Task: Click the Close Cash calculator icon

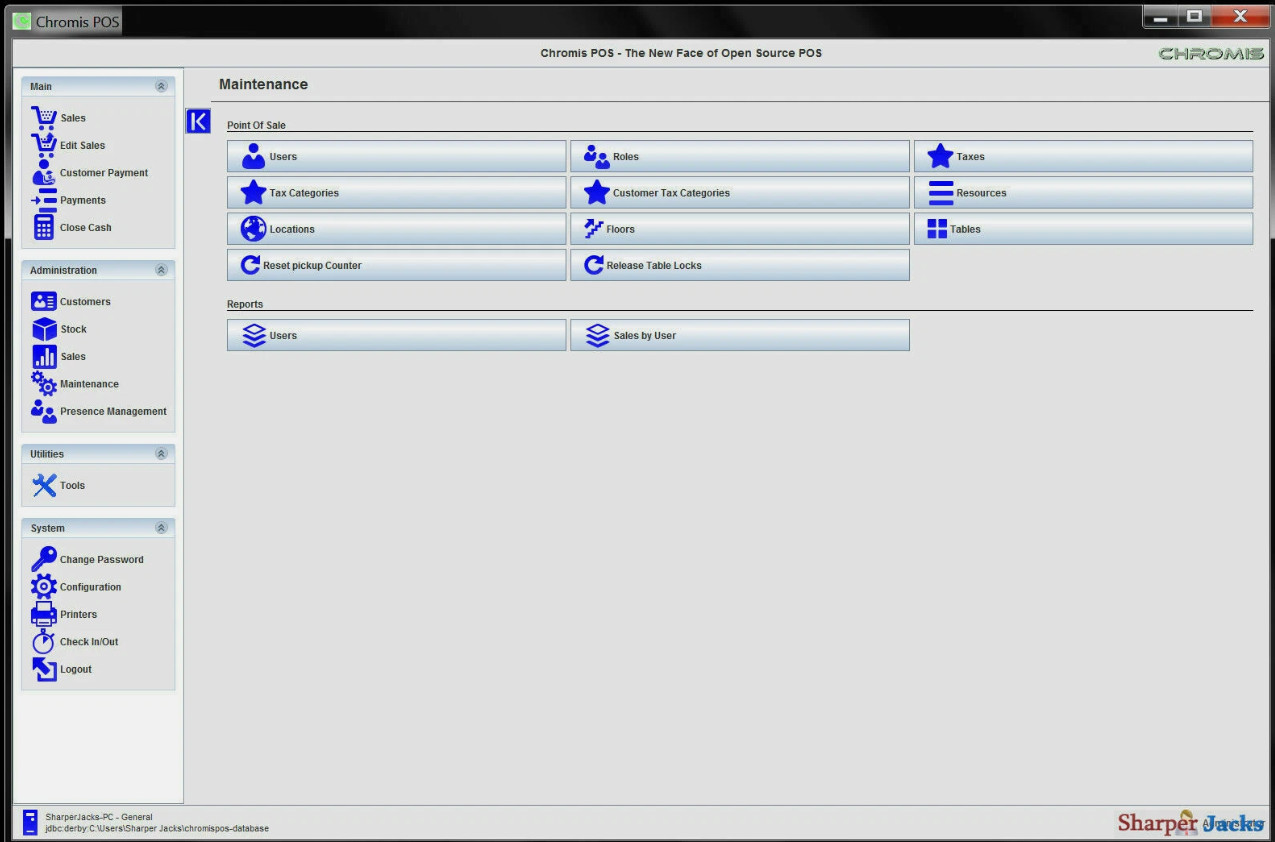Action: click(44, 227)
